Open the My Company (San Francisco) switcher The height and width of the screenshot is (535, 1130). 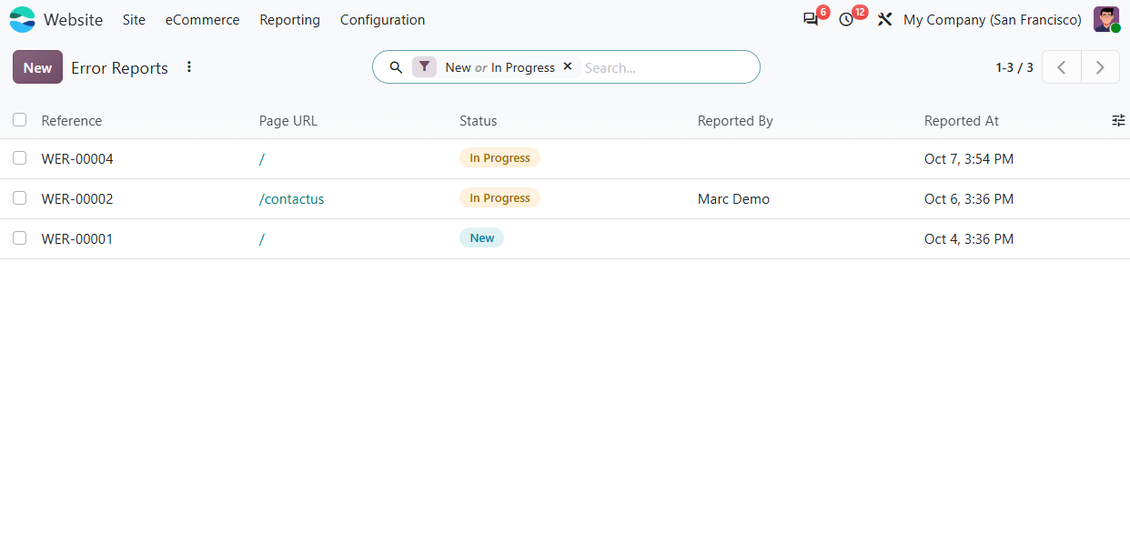point(992,19)
